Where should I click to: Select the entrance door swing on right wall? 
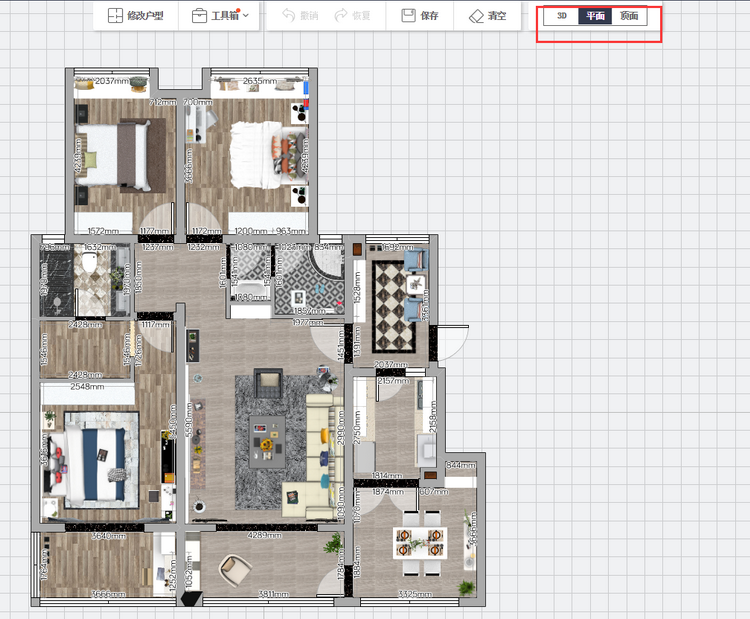pos(453,343)
